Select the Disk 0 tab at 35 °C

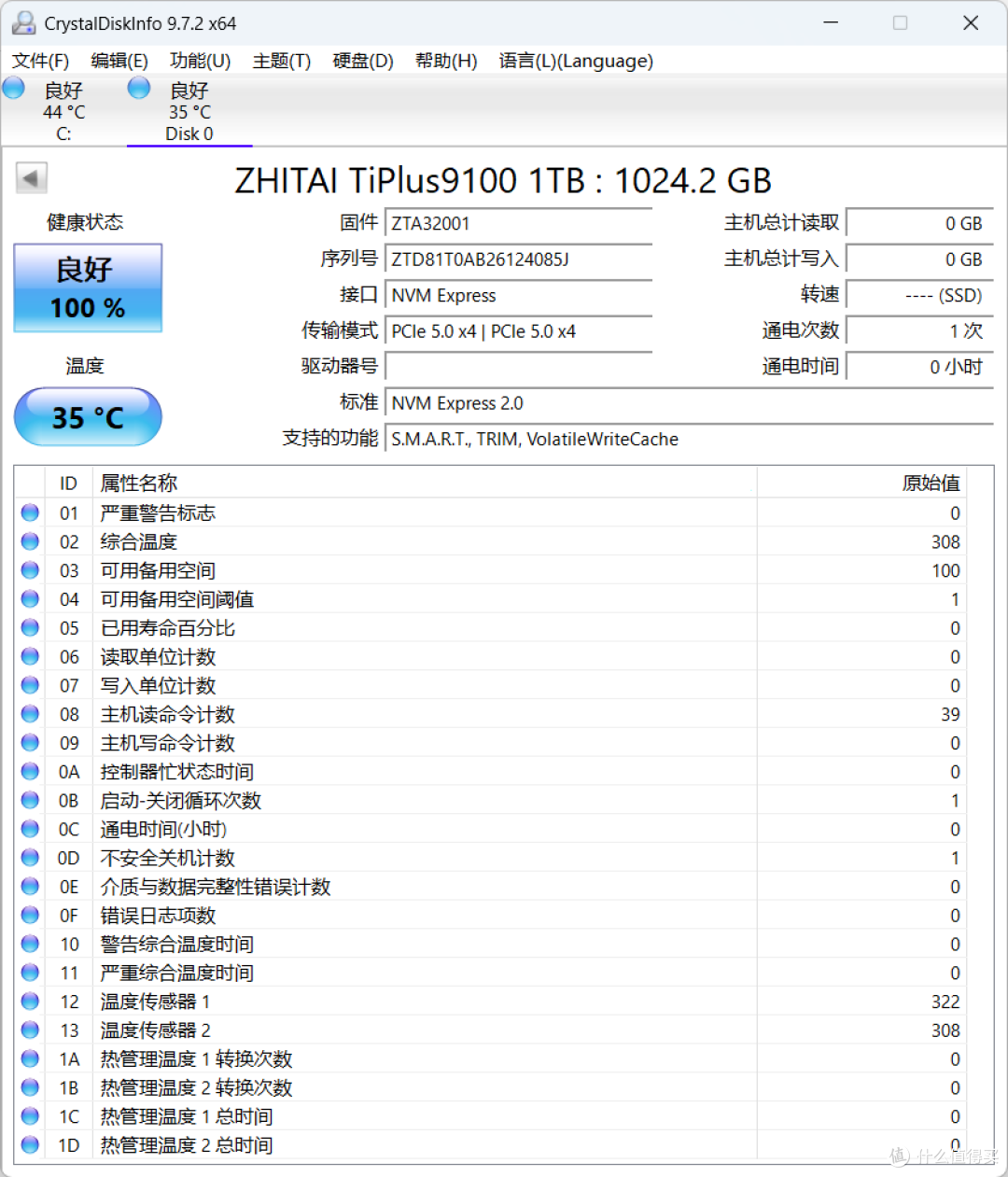189,111
